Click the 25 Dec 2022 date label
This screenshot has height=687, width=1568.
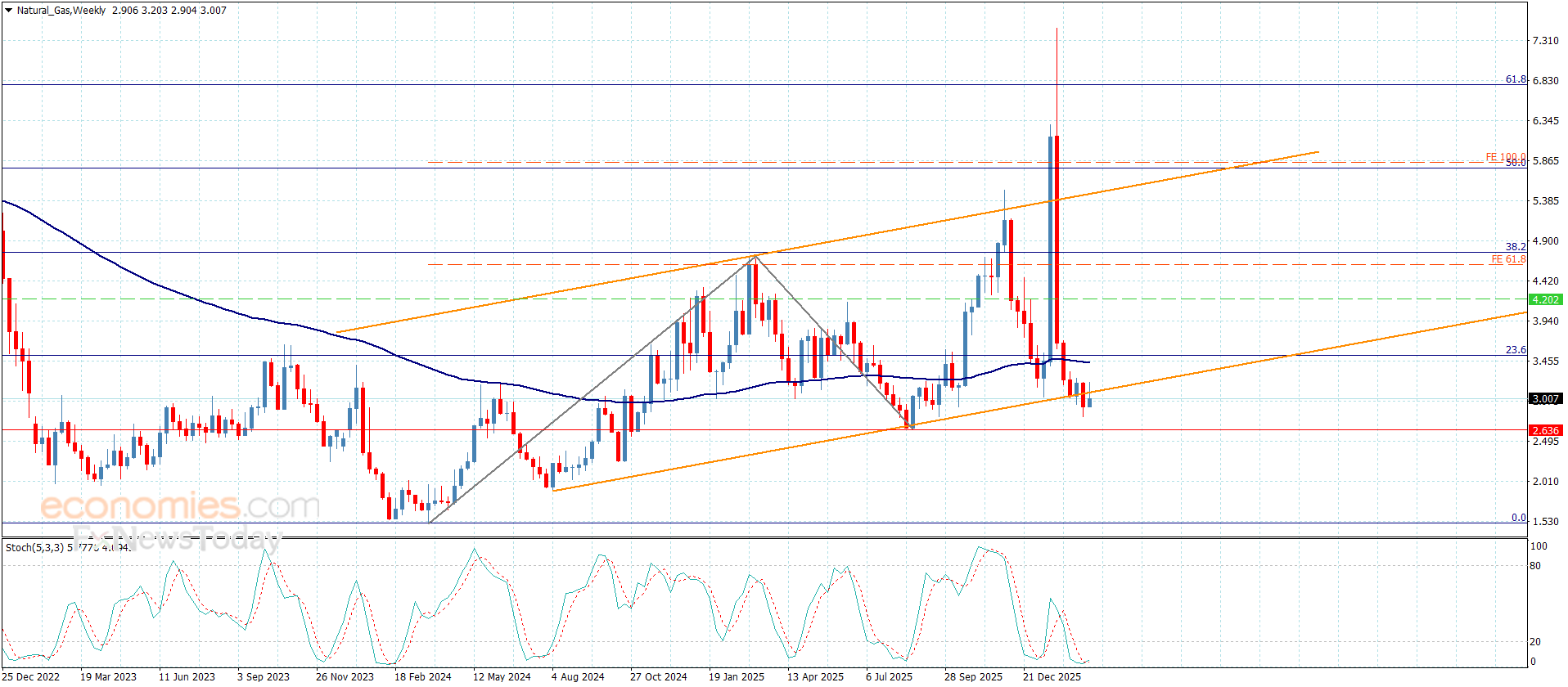pyautogui.click(x=31, y=676)
